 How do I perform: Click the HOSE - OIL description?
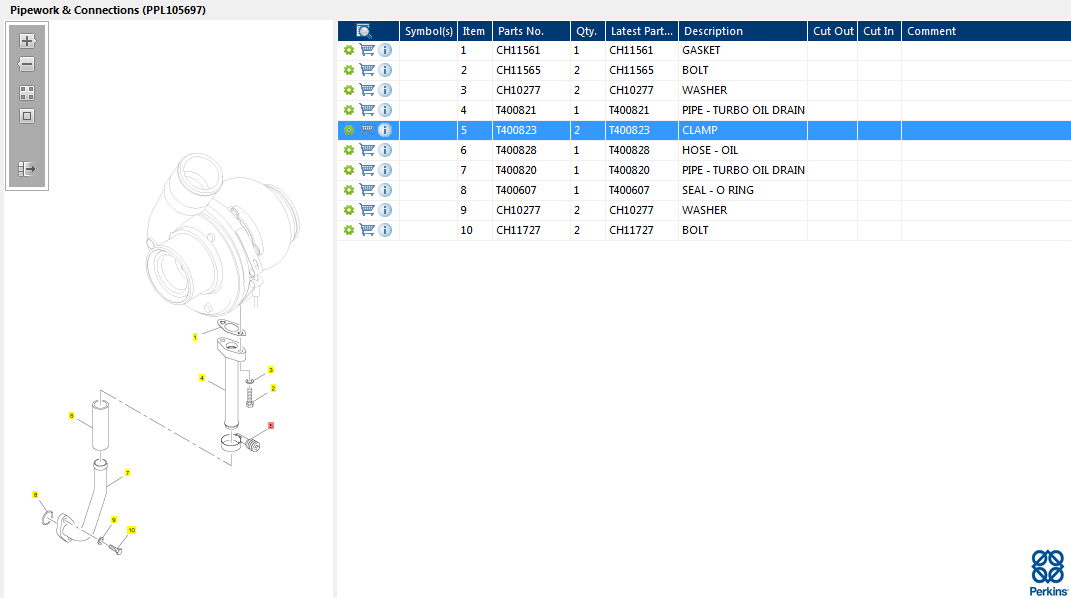point(710,150)
